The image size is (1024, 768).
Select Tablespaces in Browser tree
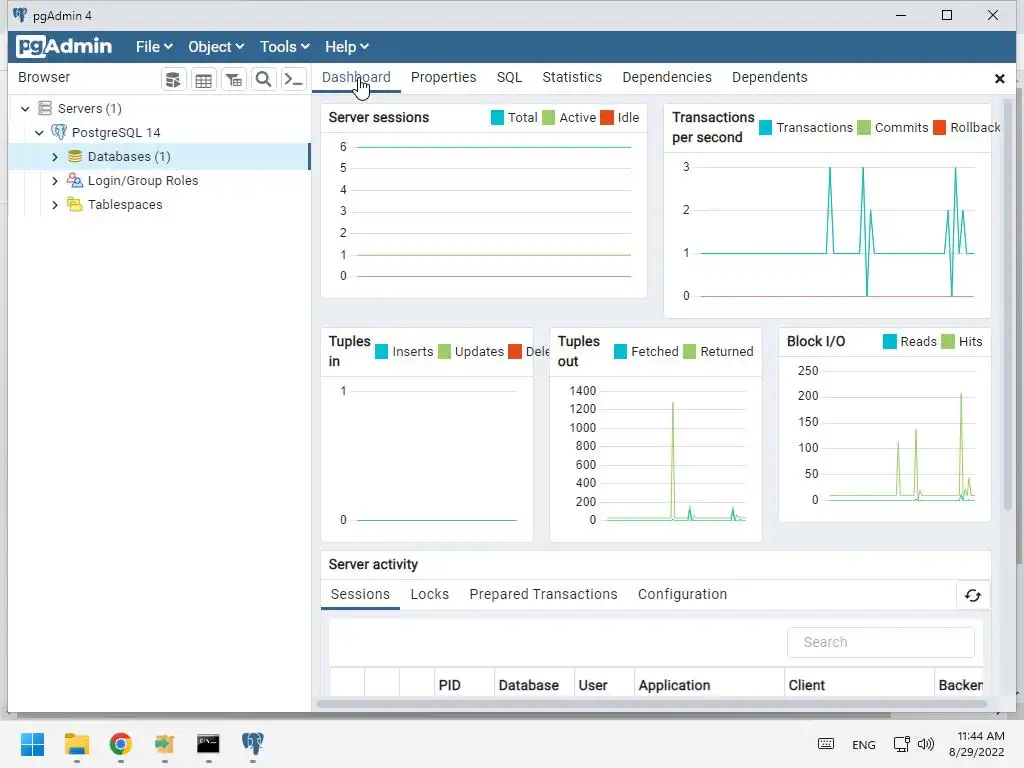[125, 205]
